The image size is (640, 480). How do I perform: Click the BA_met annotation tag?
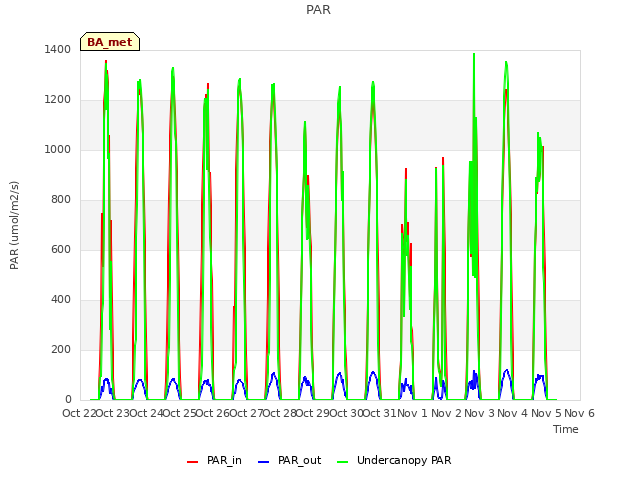pos(110,42)
